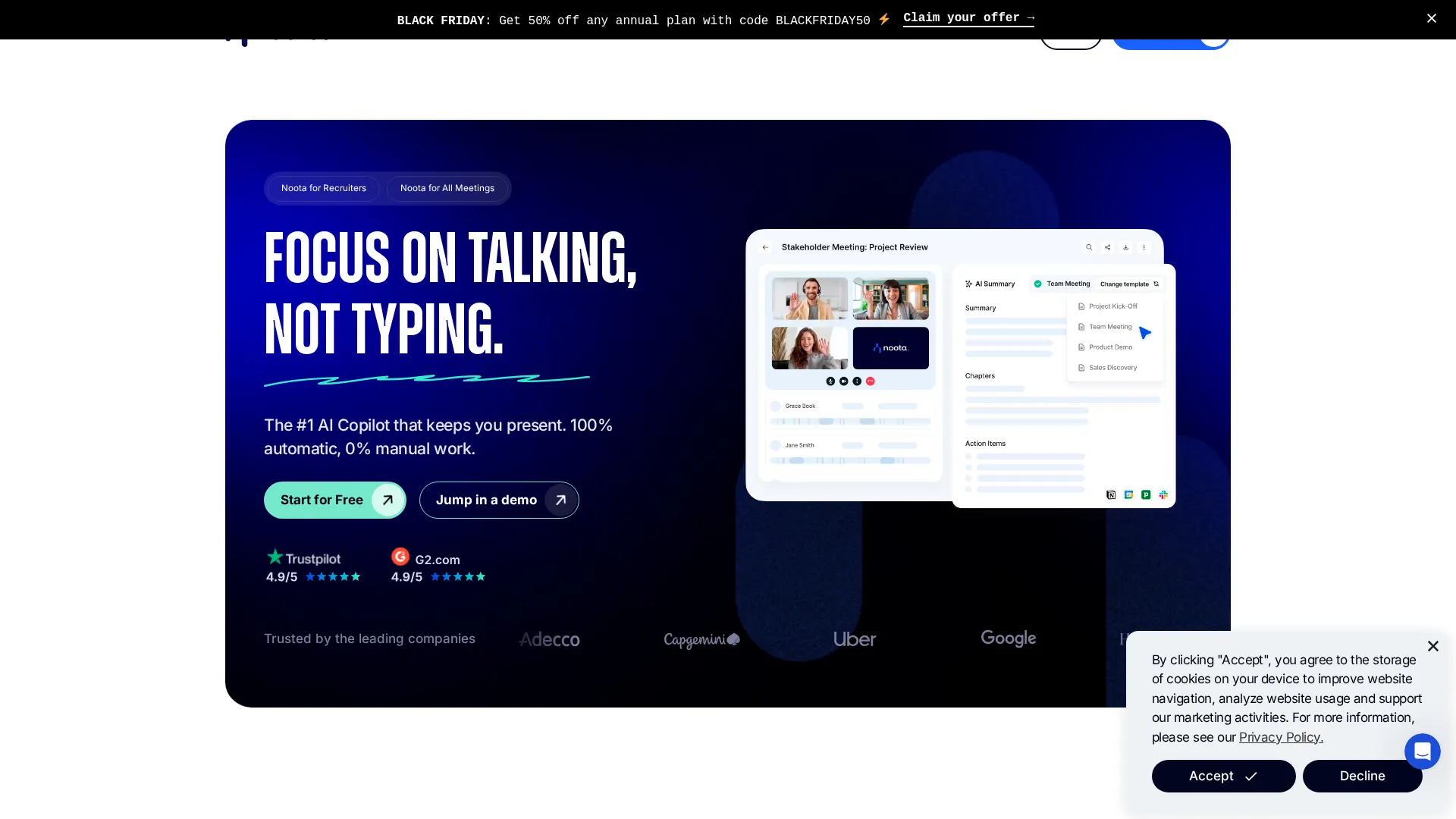This screenshot has width=1456, height=819.
Task: Open the chat support widget bubble
Action: [1422, 751]
